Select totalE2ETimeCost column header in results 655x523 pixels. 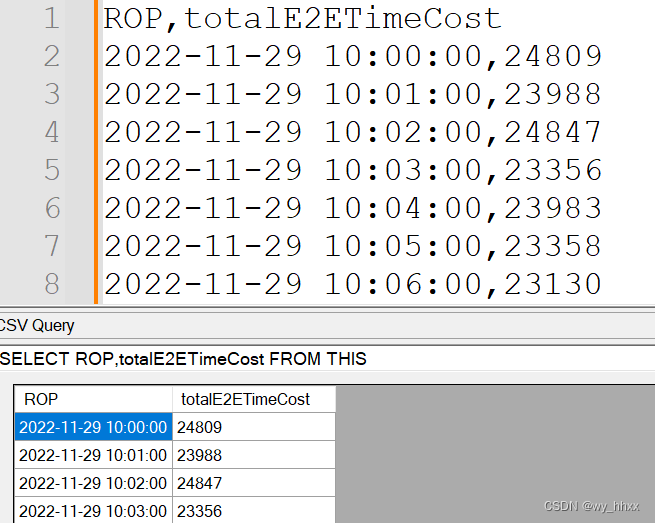pos(254,399)
